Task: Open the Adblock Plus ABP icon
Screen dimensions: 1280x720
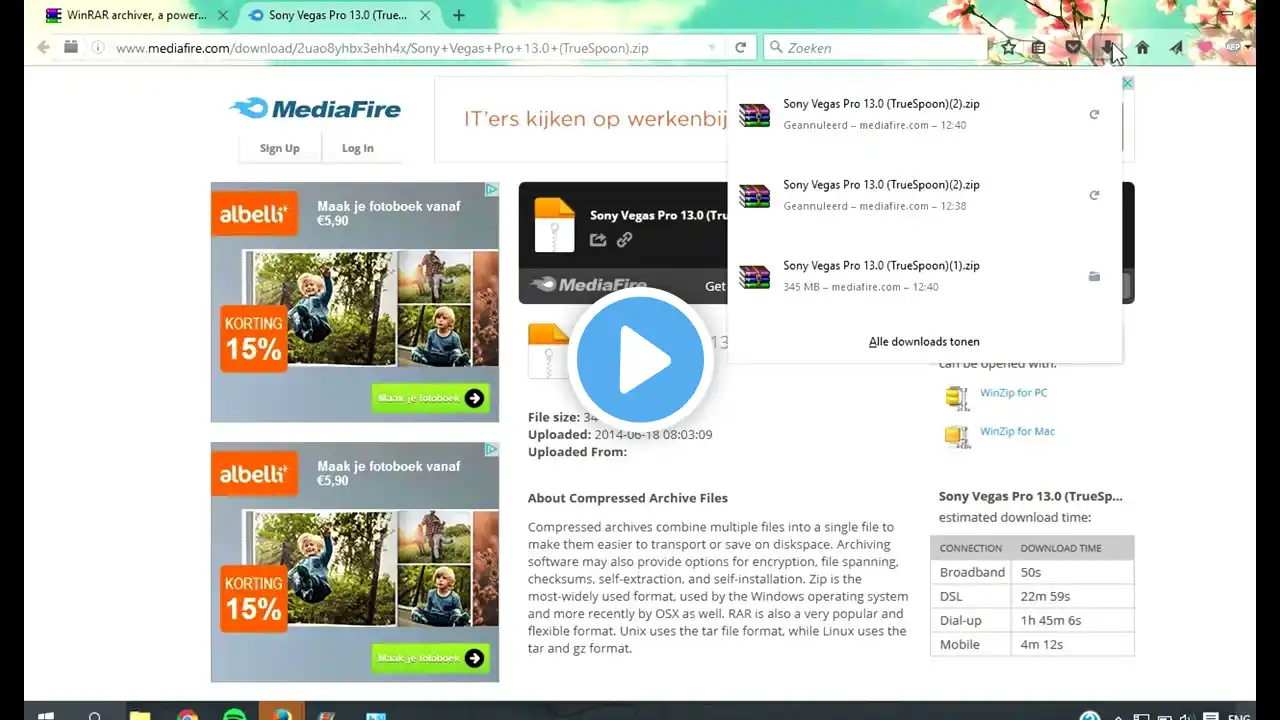Action: (x=1233, y=47)
